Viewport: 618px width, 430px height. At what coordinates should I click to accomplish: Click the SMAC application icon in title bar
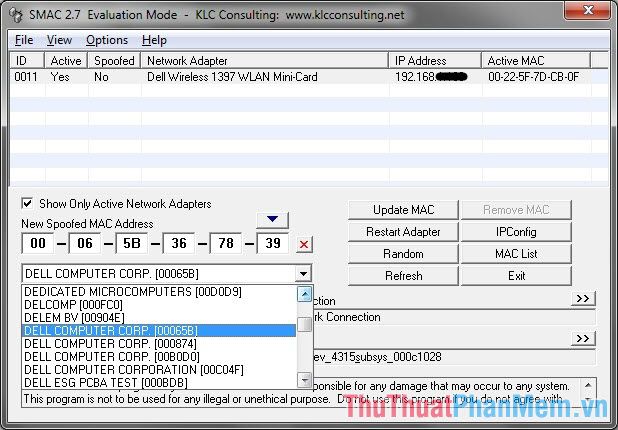click(x=16, y=15)
